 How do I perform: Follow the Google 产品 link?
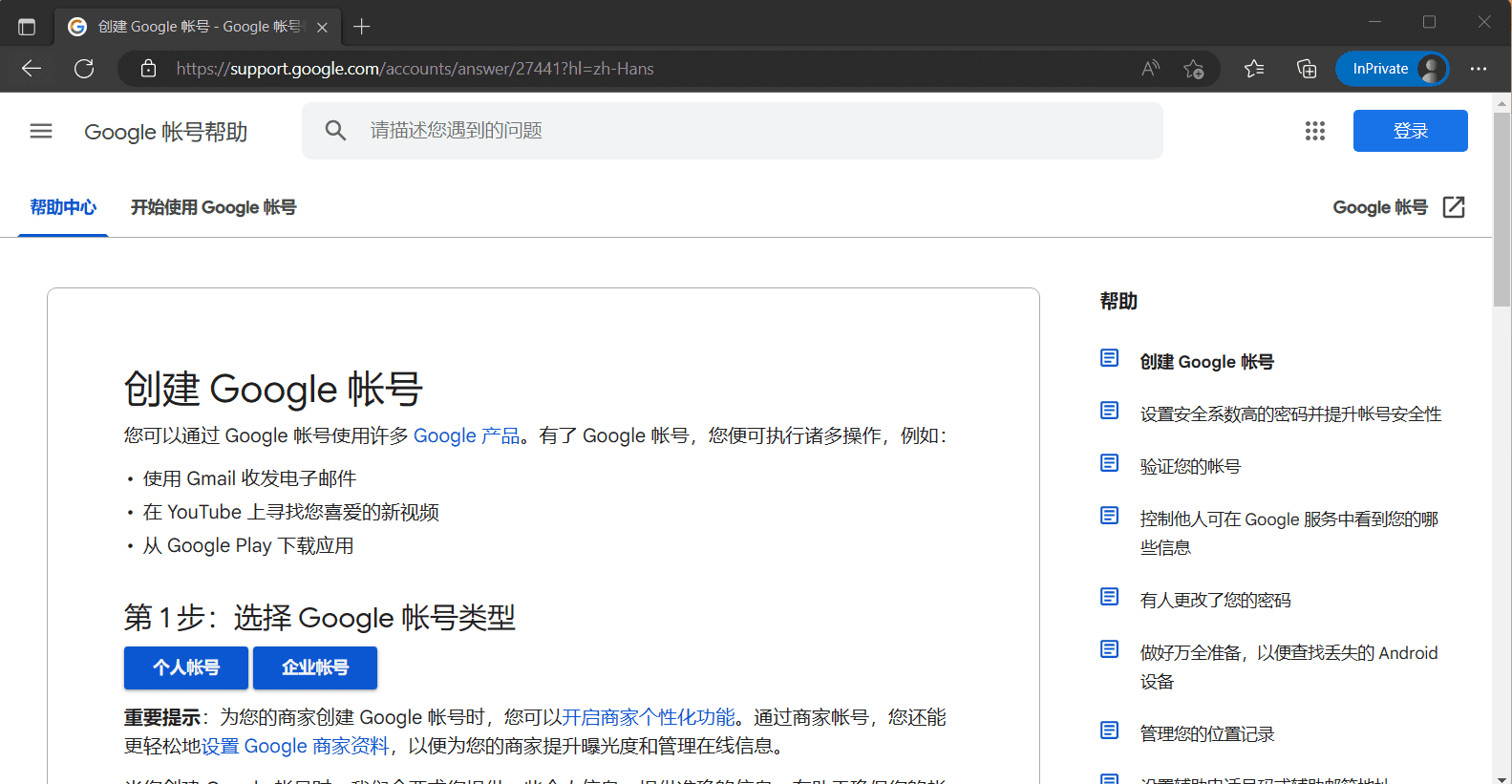[466, 435]
